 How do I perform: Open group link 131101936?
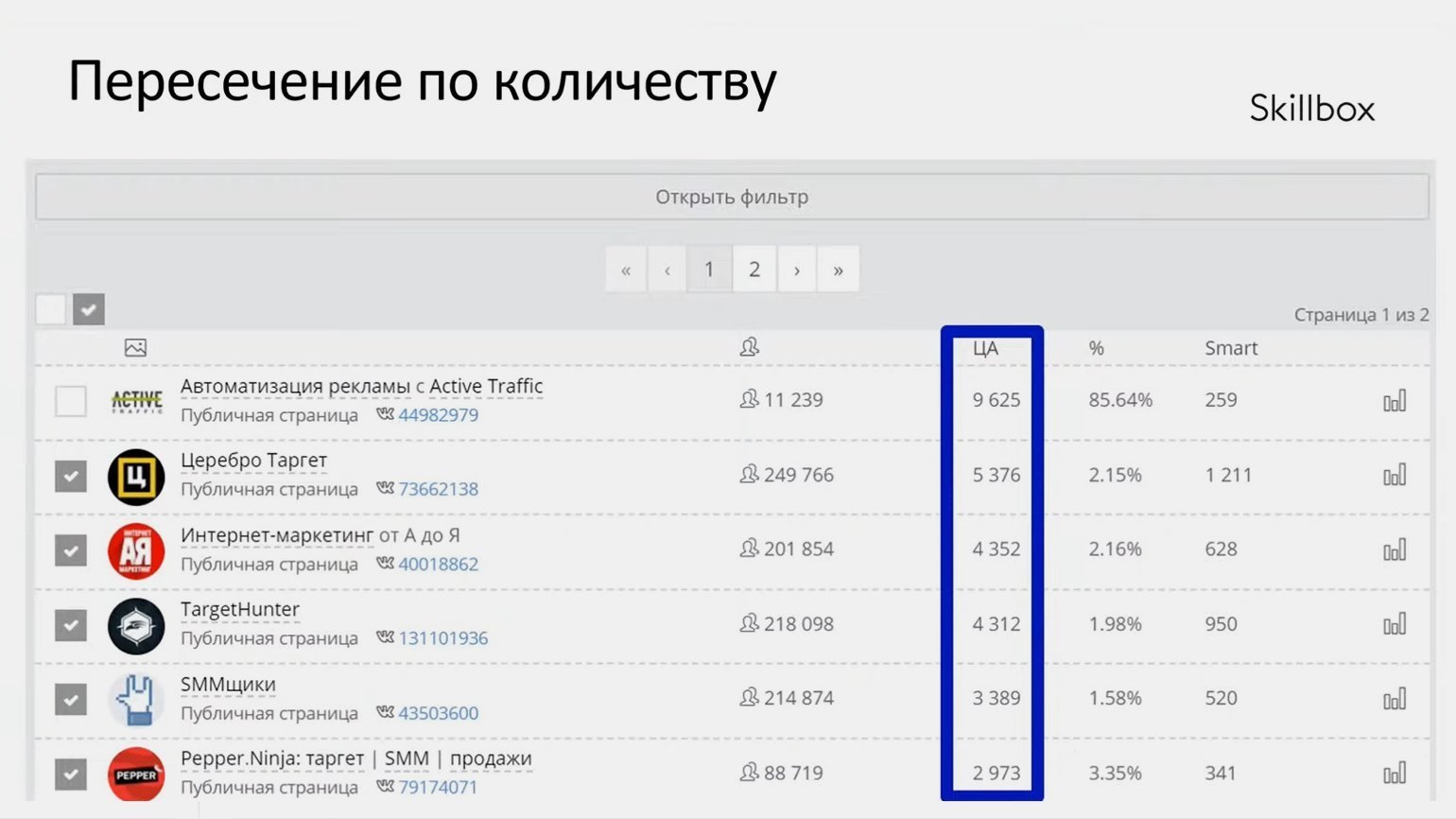(x=443, y=638)
